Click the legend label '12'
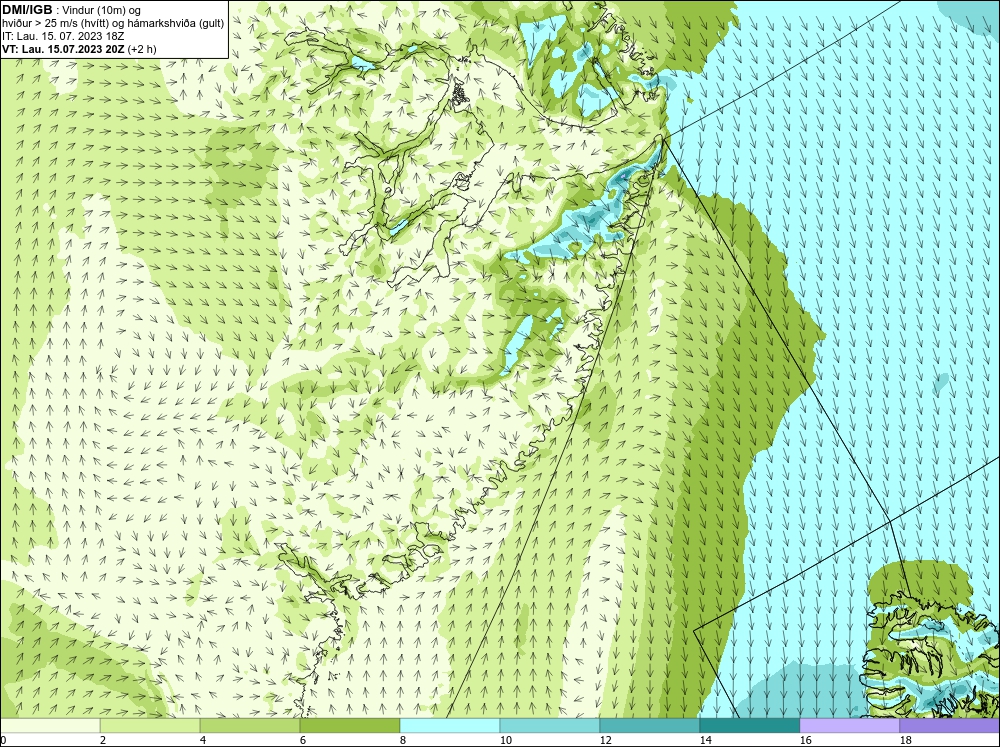 click(x=606, y=740)
